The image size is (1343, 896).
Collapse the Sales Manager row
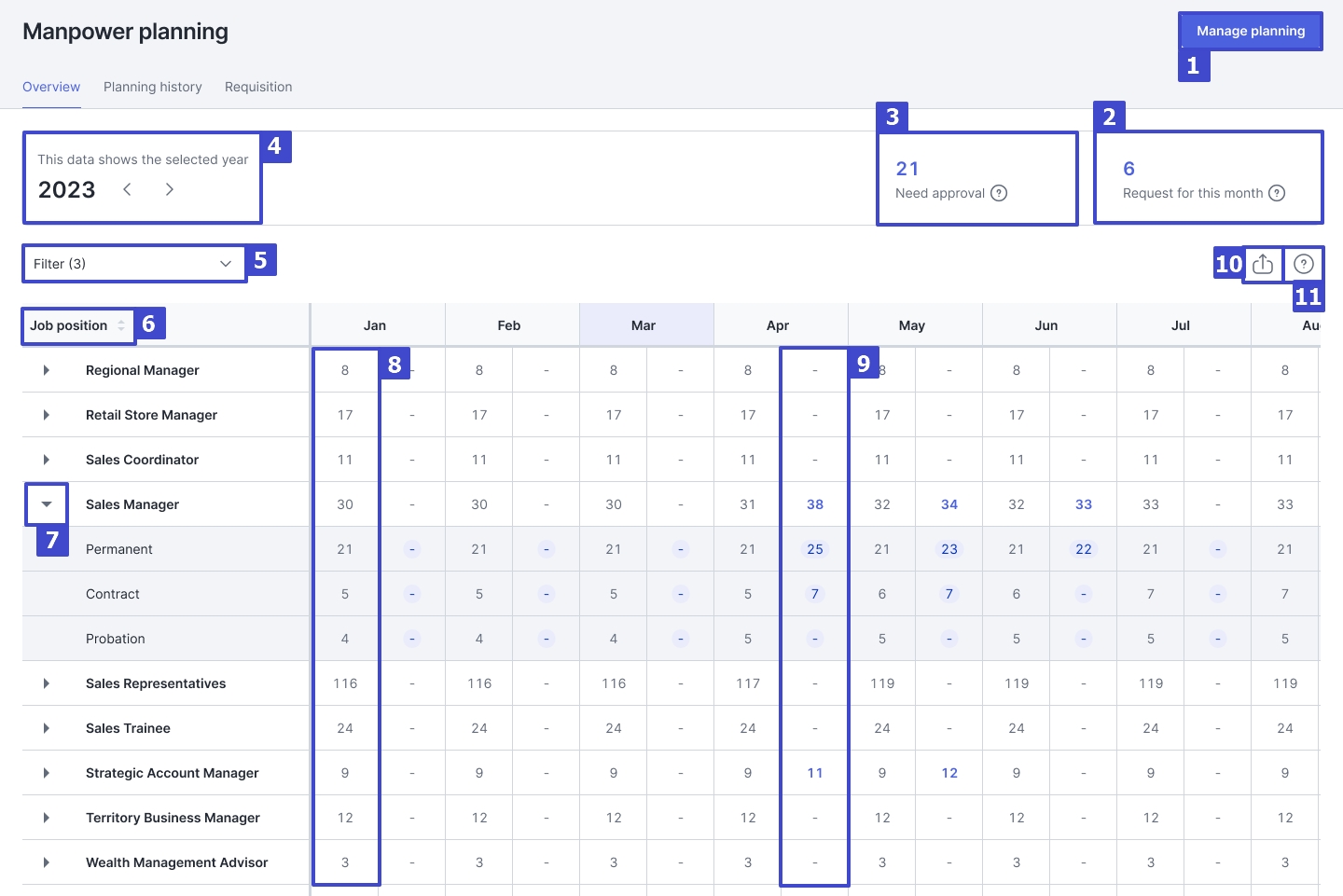(x=47, y=504)
